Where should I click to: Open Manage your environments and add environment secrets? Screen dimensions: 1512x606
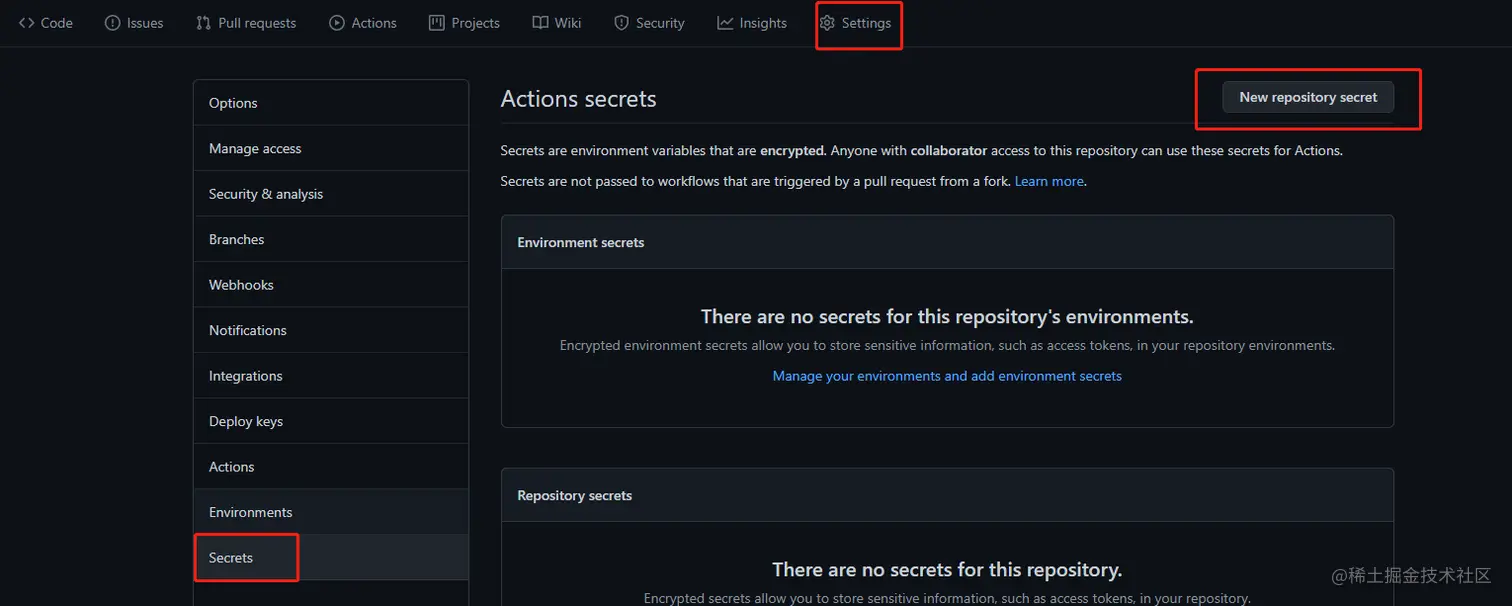tap(947, 376)
